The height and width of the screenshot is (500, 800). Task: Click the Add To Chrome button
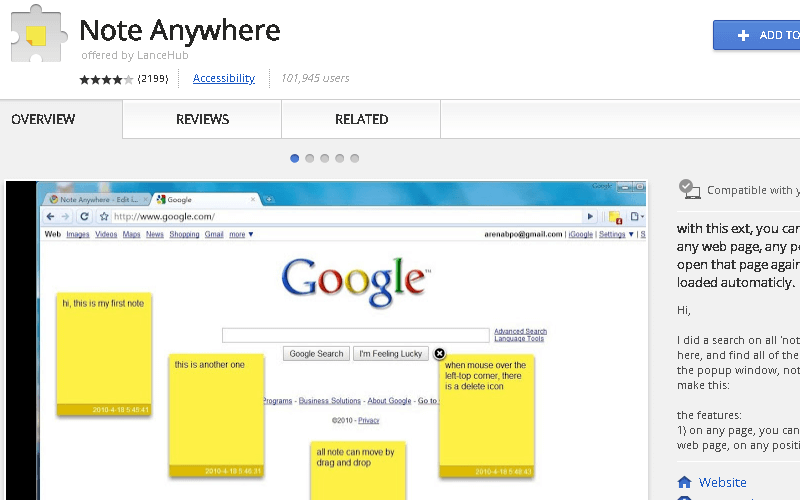(x=757, y=35)
